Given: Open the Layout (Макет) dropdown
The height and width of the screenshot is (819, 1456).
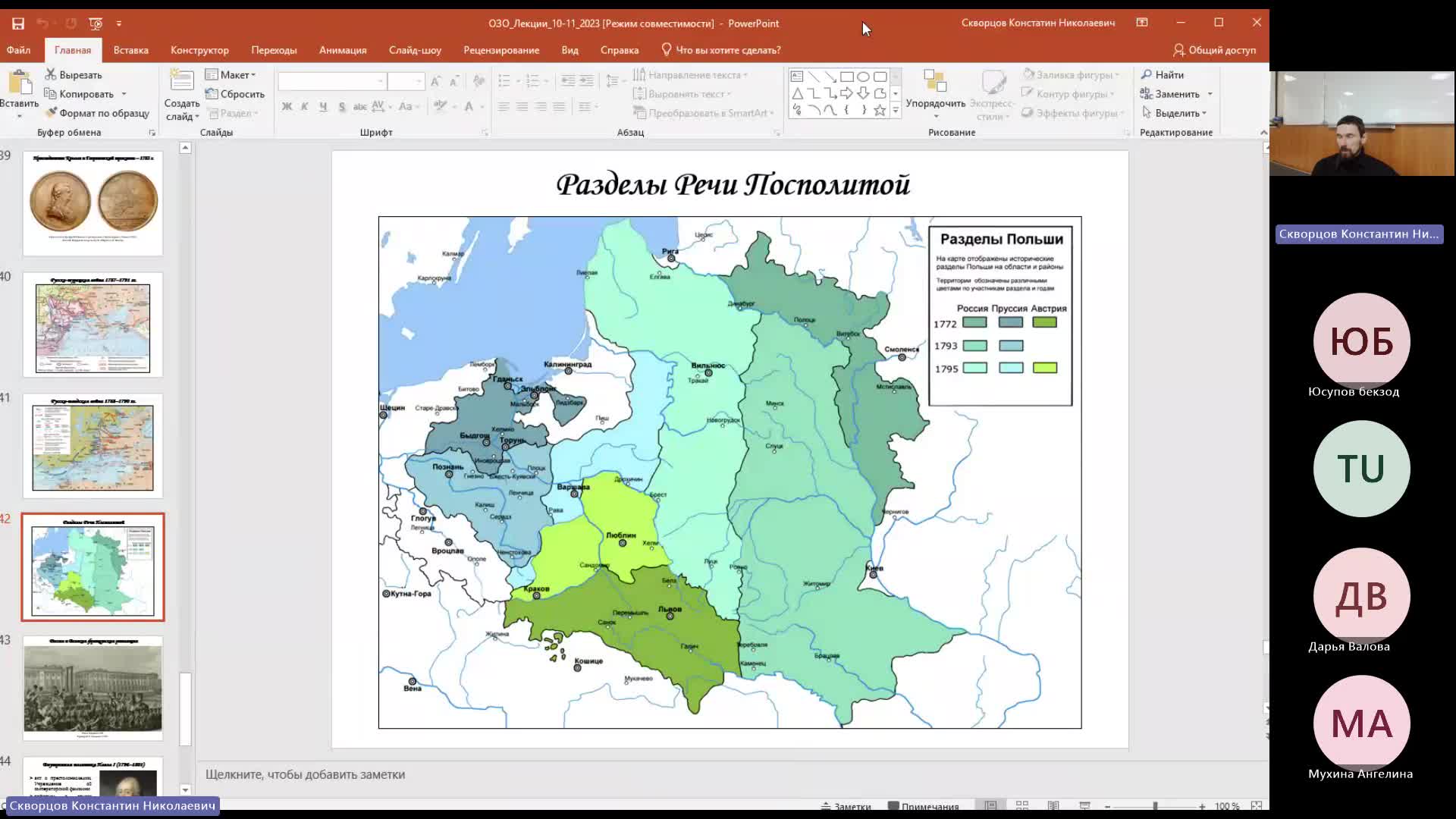Looking at the screenshot, I should point(231,74).
